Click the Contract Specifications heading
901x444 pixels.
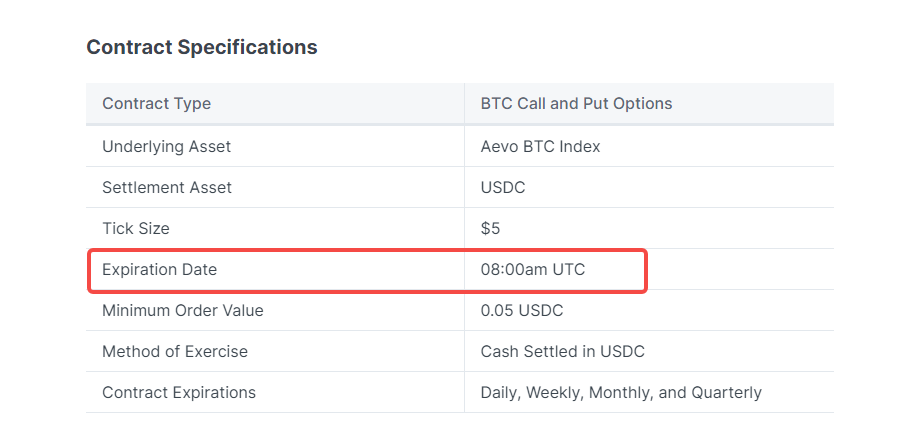[x=202, y=47]
